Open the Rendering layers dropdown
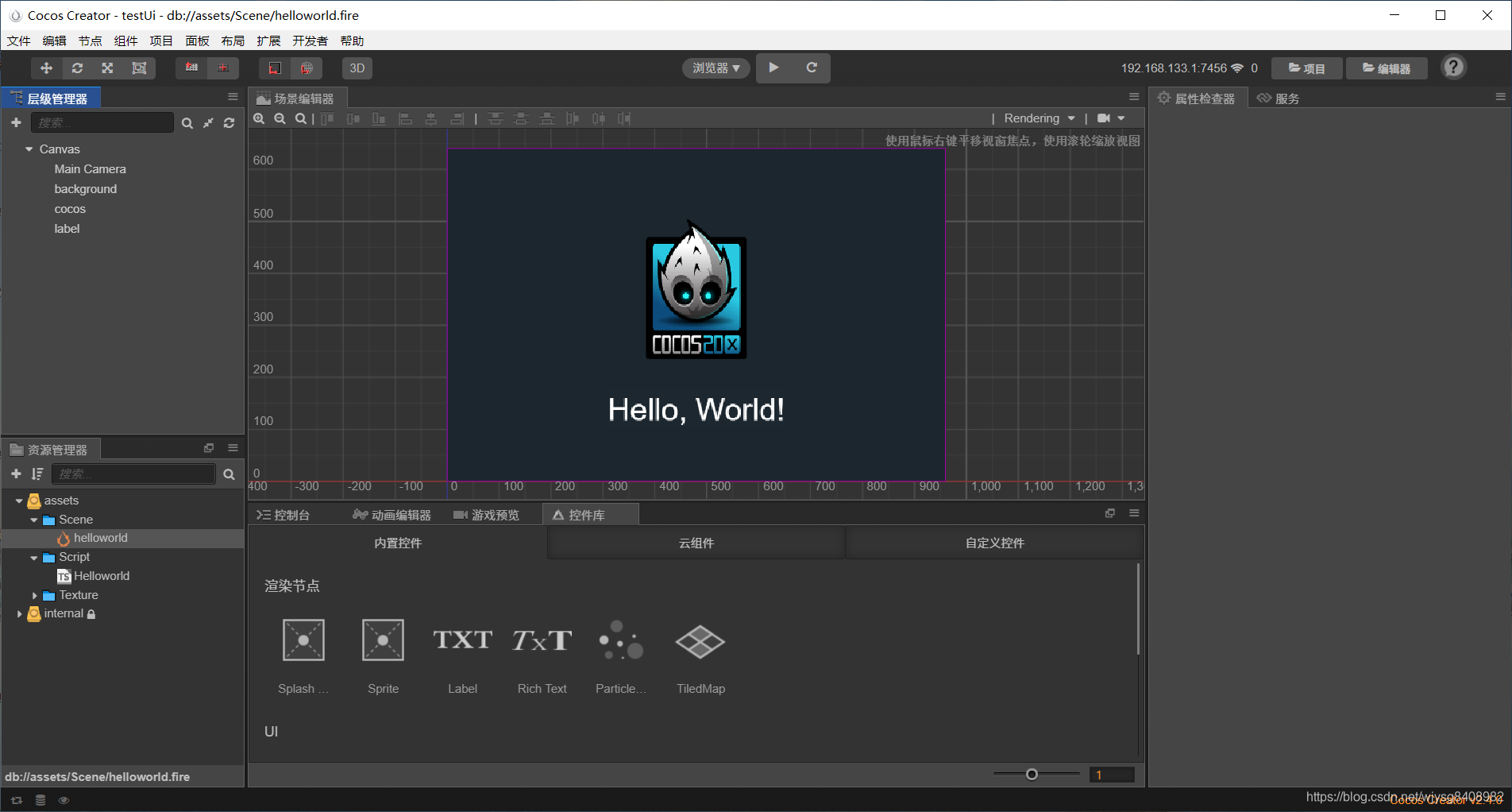1512x812 pixels. pos(1038,118)
